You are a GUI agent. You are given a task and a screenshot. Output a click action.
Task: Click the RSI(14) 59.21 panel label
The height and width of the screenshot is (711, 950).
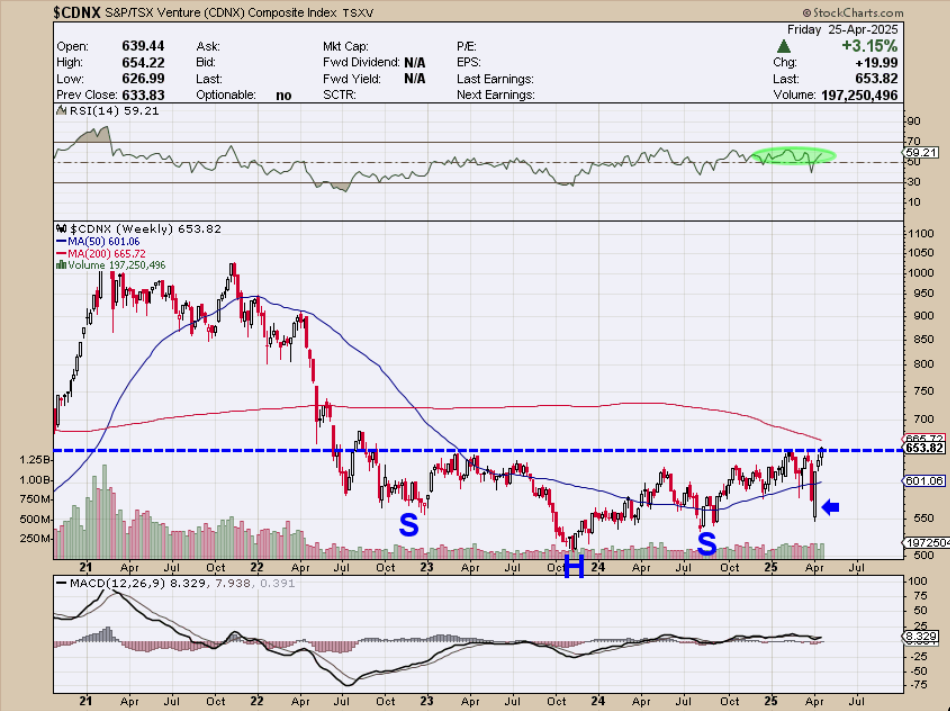coord(115,111)
